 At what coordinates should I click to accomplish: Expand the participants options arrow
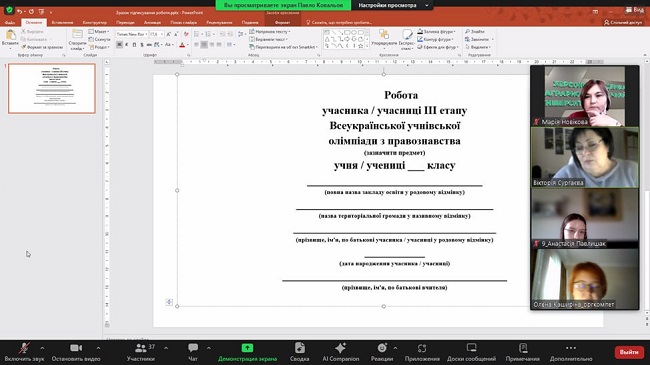pyautogui.click(x=166, y=348)
